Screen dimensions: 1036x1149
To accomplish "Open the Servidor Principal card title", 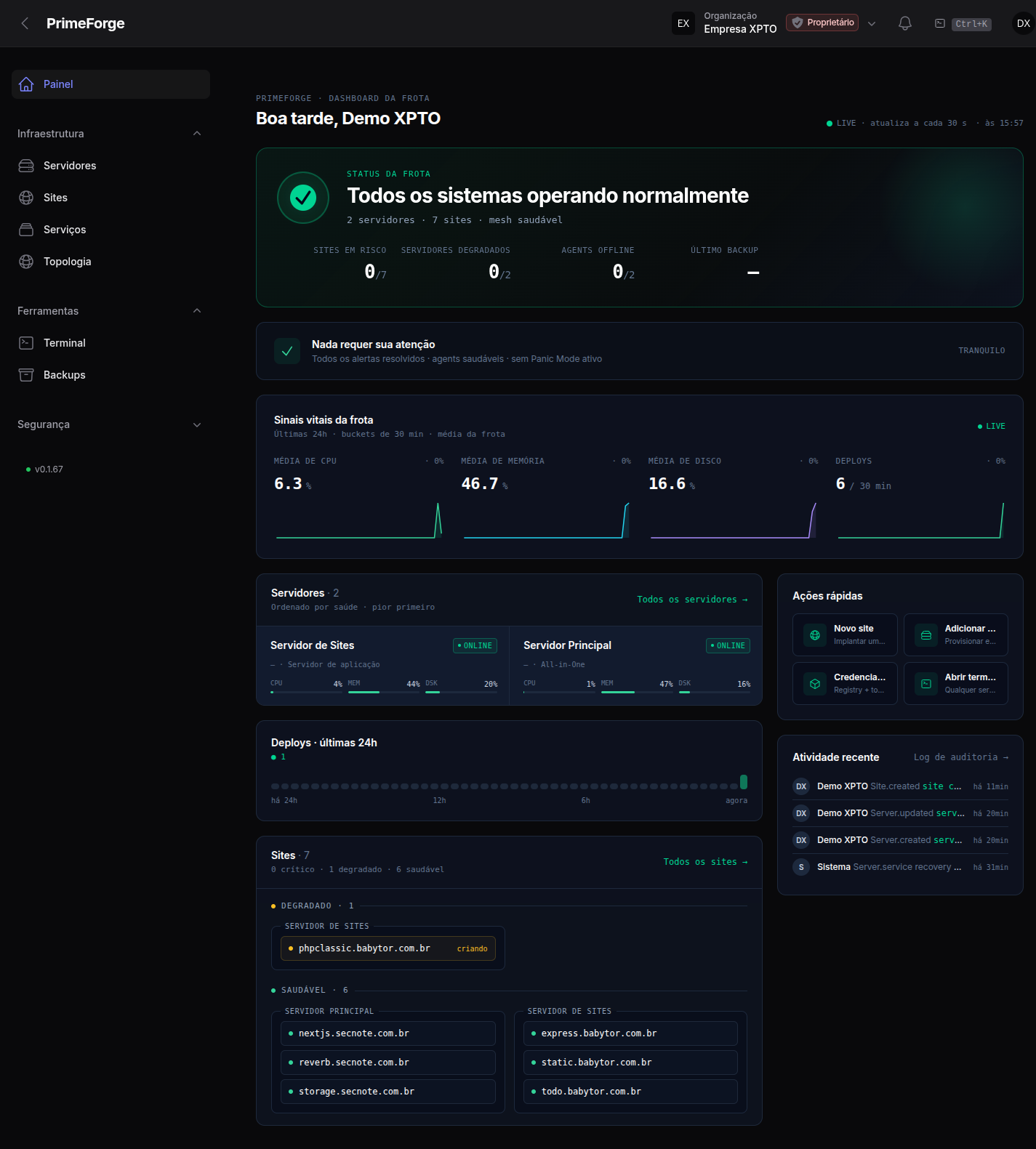I will click(x=567, y=645).
